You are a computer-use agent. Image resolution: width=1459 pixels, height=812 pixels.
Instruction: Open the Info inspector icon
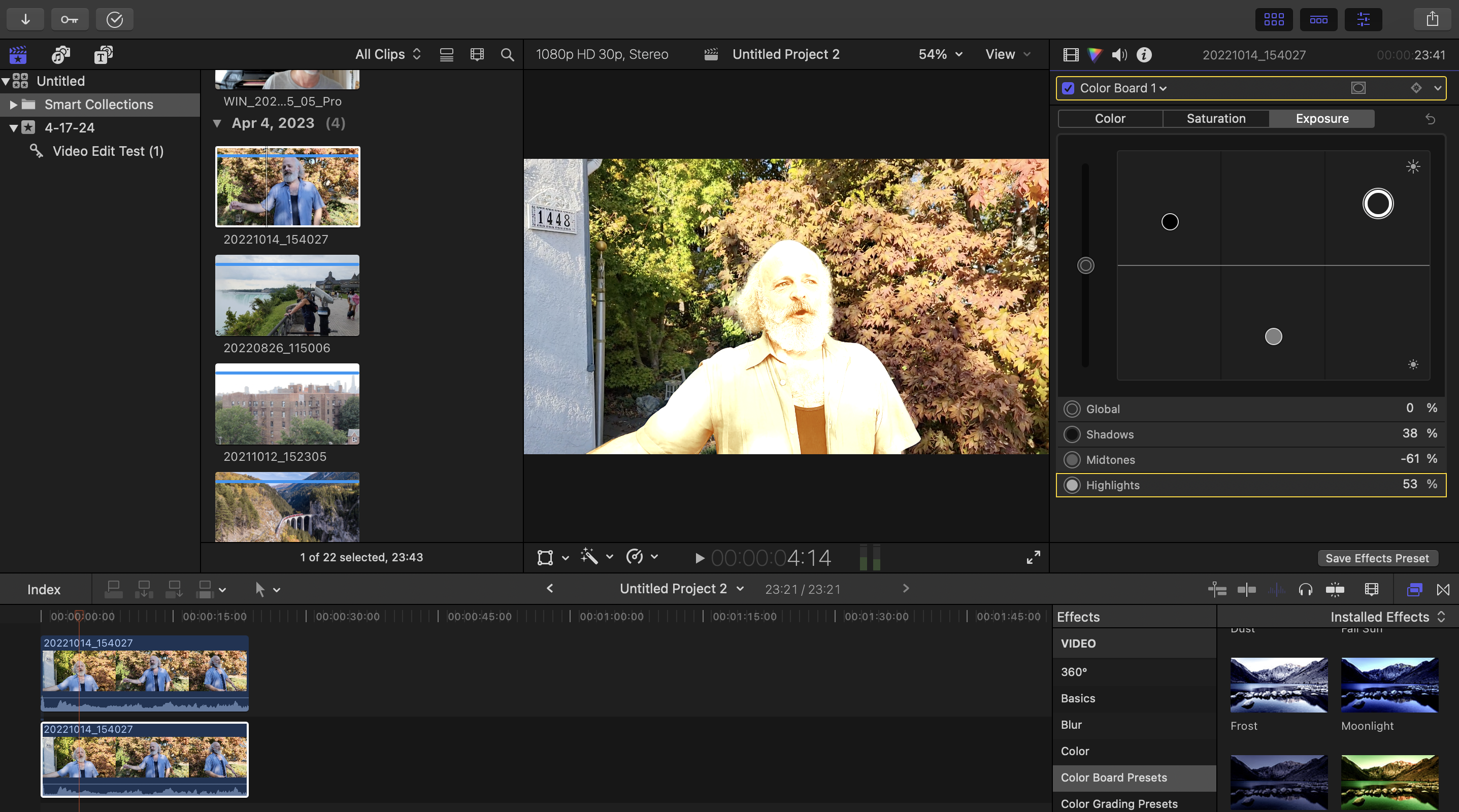pos(1144,54)
